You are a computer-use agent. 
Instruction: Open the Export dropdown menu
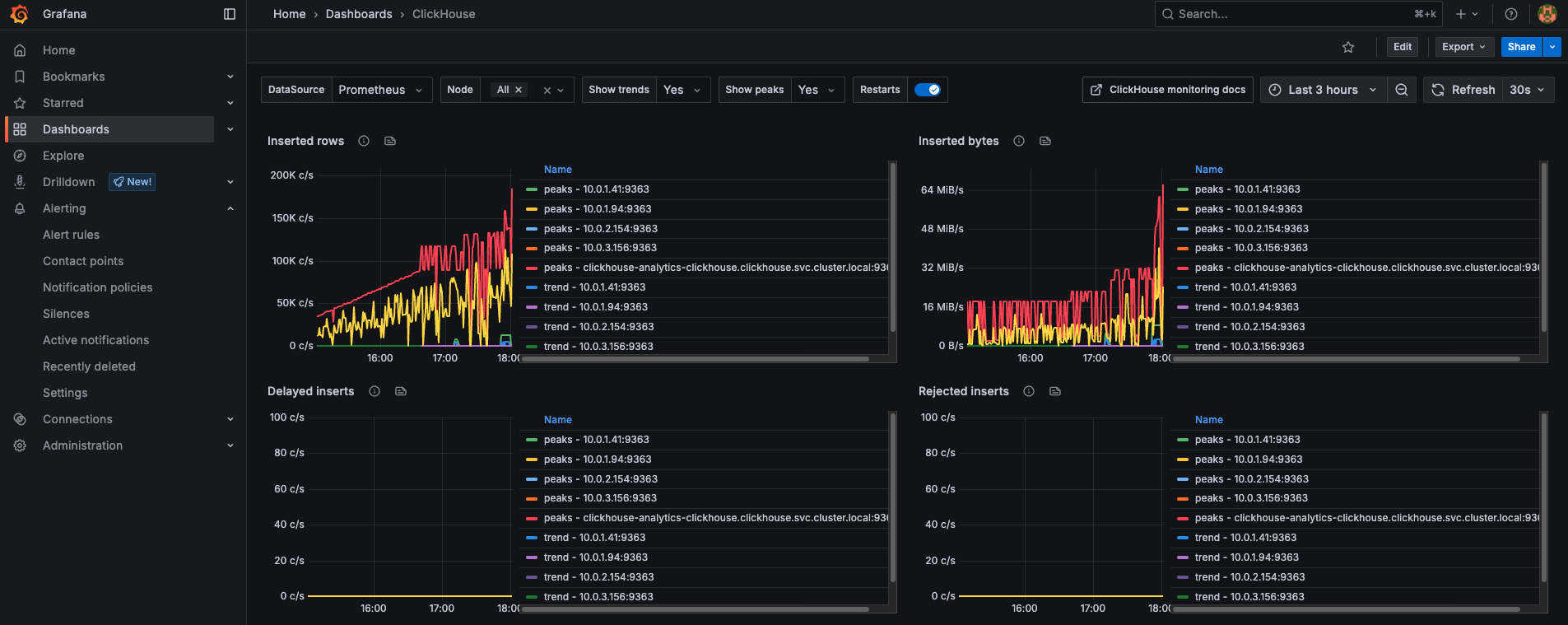pyautogui.click(x=1464, y=47)
